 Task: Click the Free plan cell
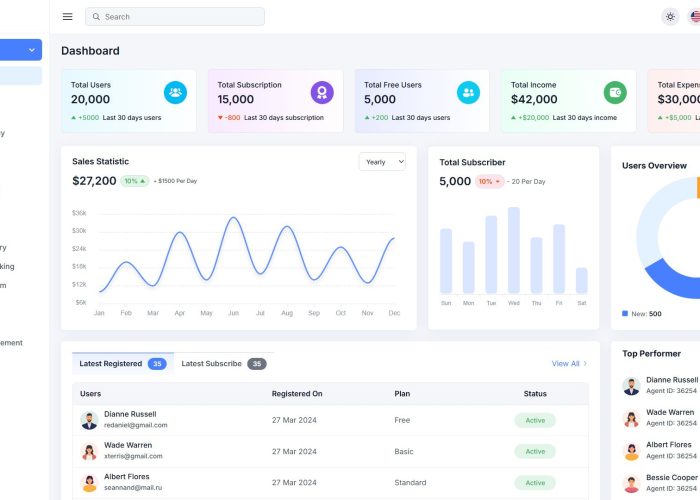tap(402, 420)
